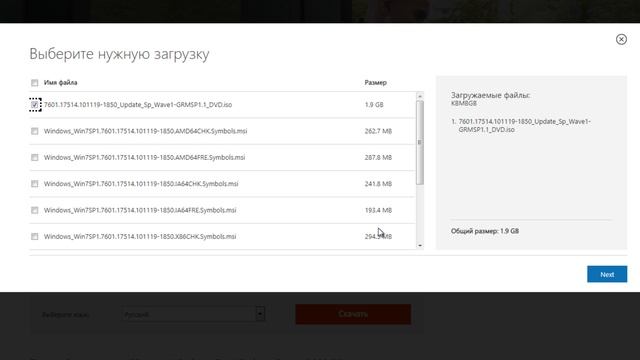Click the file list scrollbar thumb

coord(420,142)
